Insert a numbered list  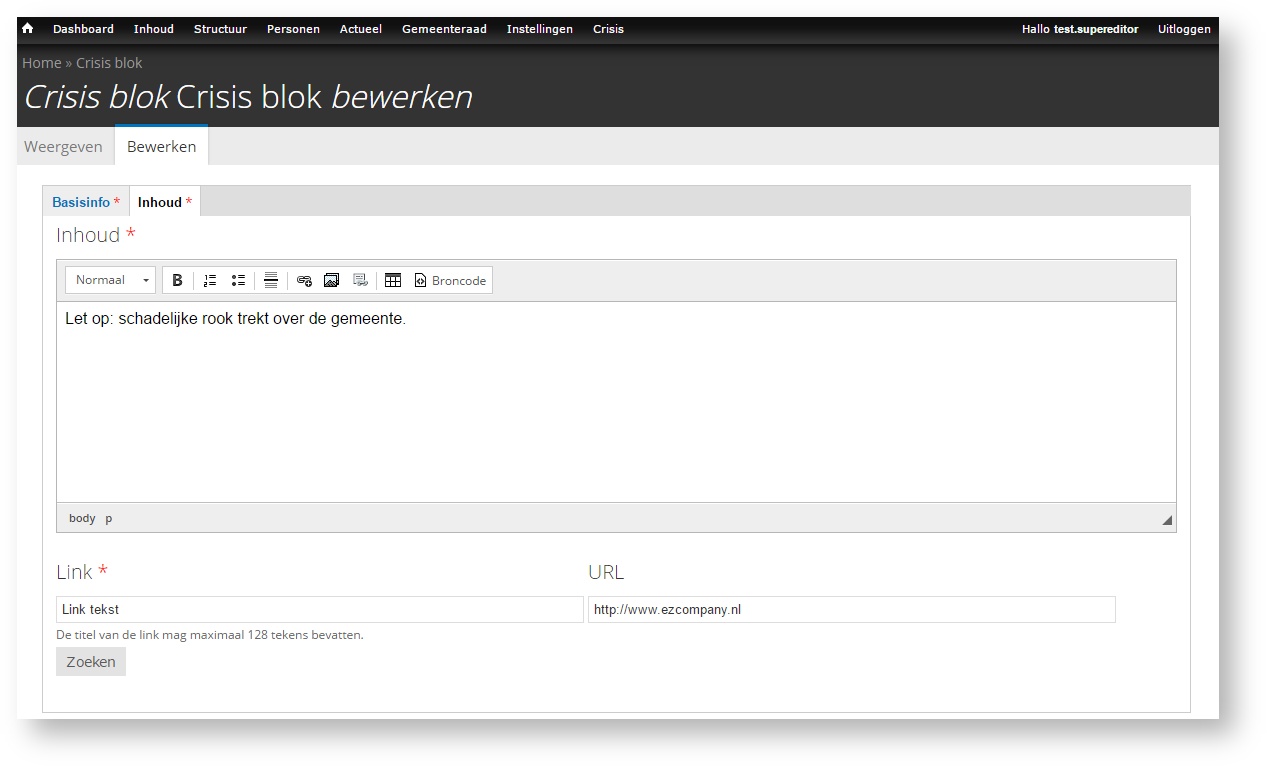coord(210,281)
